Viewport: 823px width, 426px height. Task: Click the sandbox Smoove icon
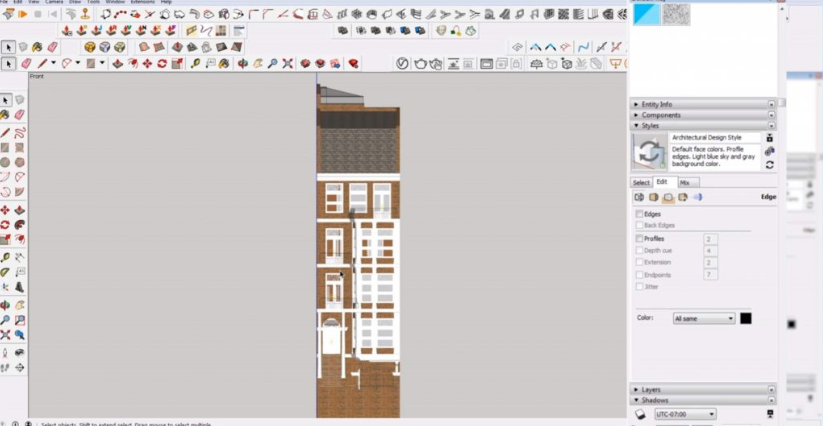(177, 47)
